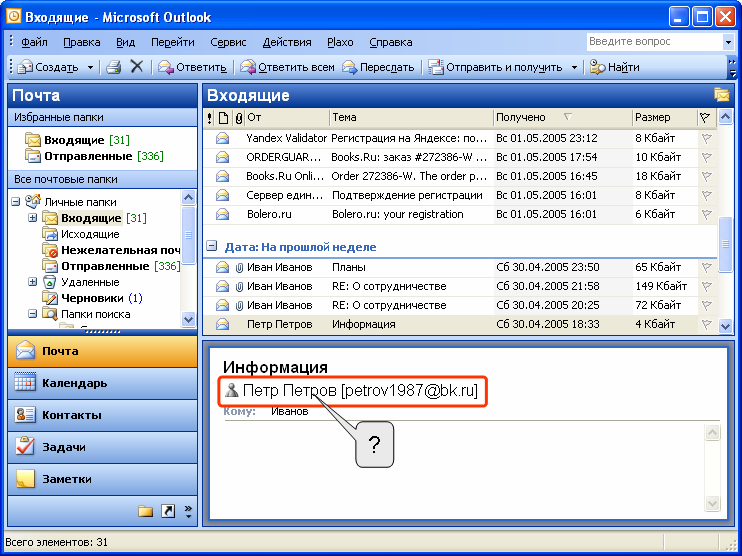Viewport: 742px width, 556px height.
Task: Expand the Удаленные folder node
Action: pyautogui.click(x=32, y=282)
